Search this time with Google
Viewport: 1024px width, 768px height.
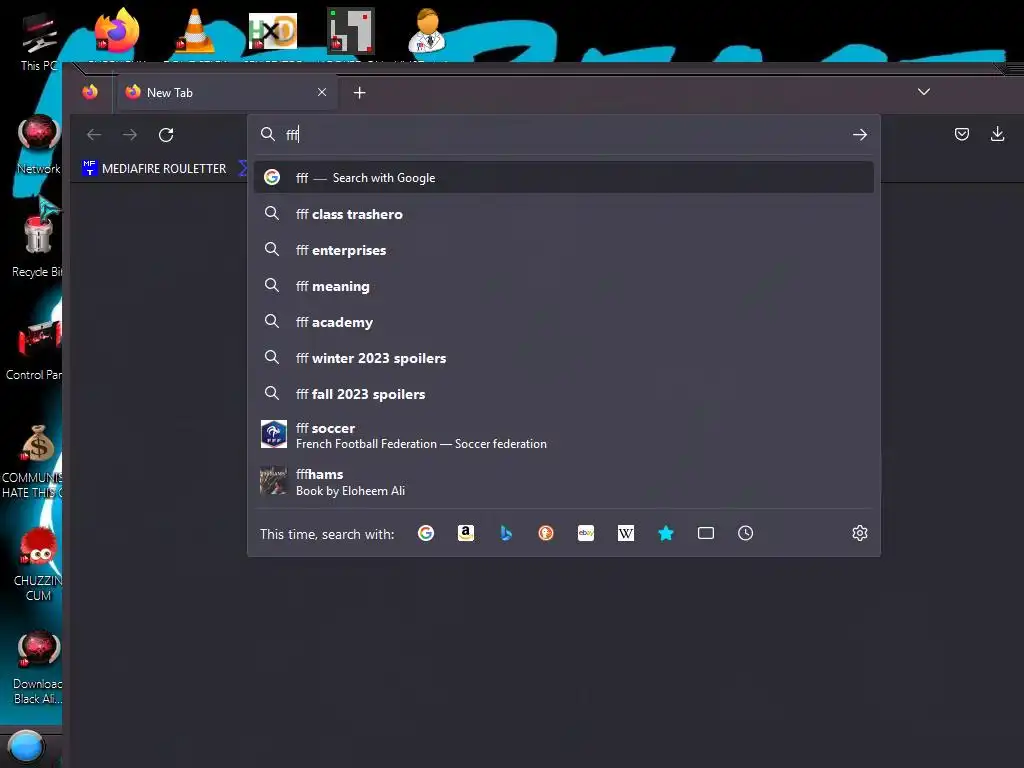click(x=426, y=534)
